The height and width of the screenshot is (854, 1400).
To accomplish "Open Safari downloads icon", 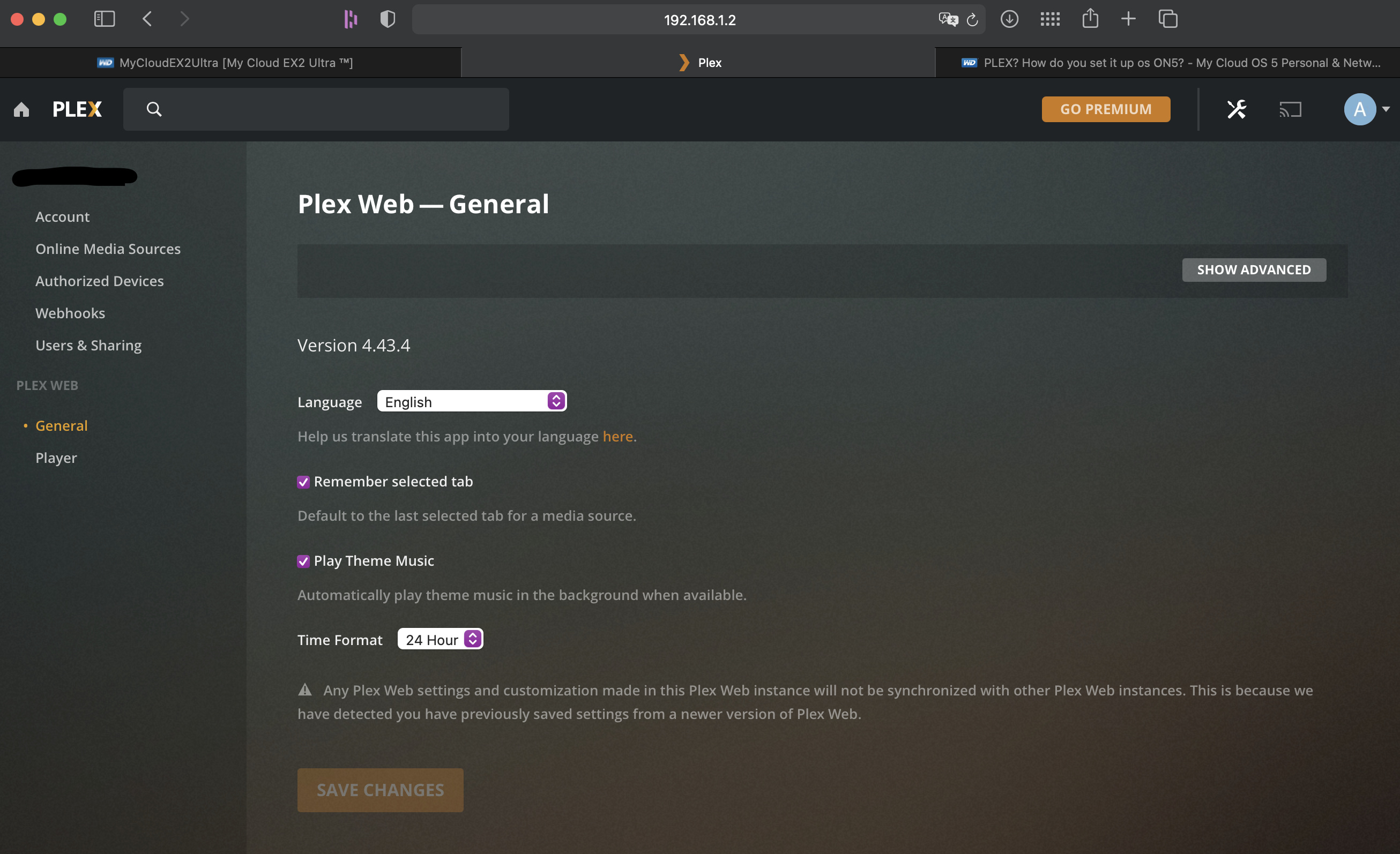I will coord(1009,19).
